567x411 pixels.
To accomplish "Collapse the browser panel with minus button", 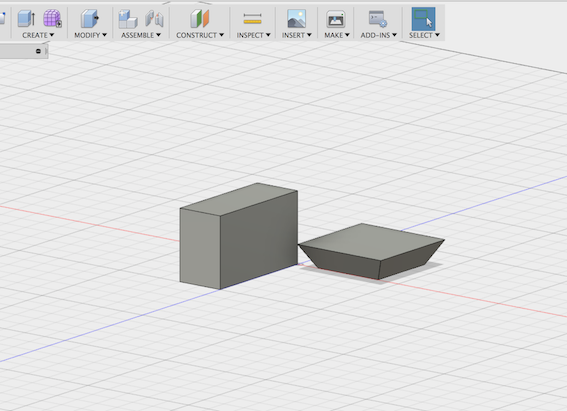I will 38,51.
